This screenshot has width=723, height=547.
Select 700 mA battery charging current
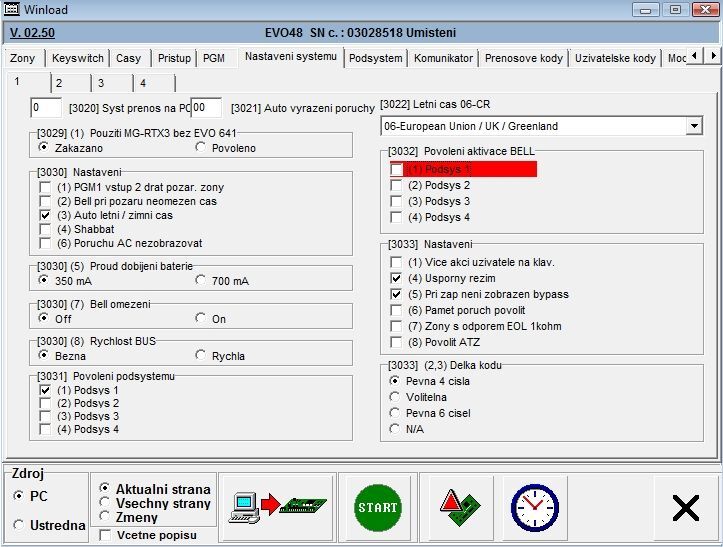point(201,281)
